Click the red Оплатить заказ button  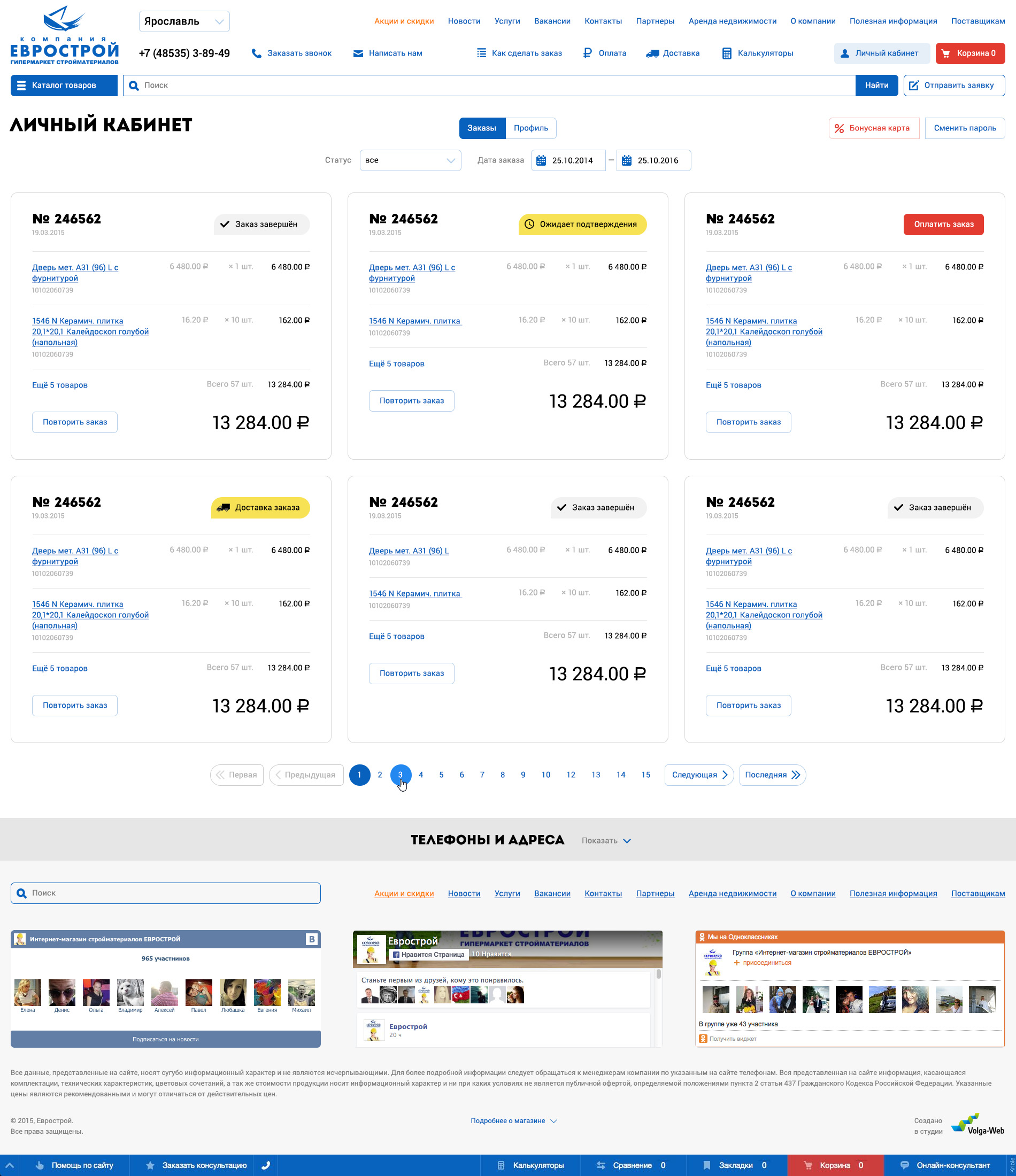click(943, 224)
